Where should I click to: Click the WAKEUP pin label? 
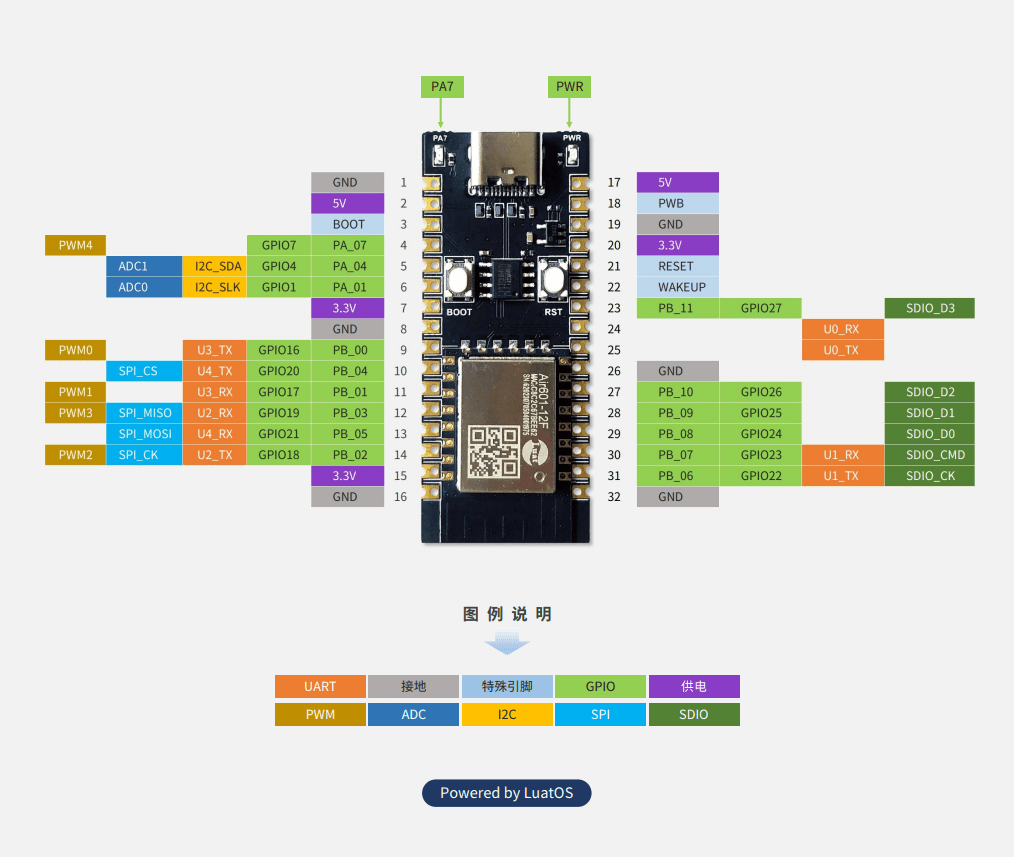click(682, 287)
